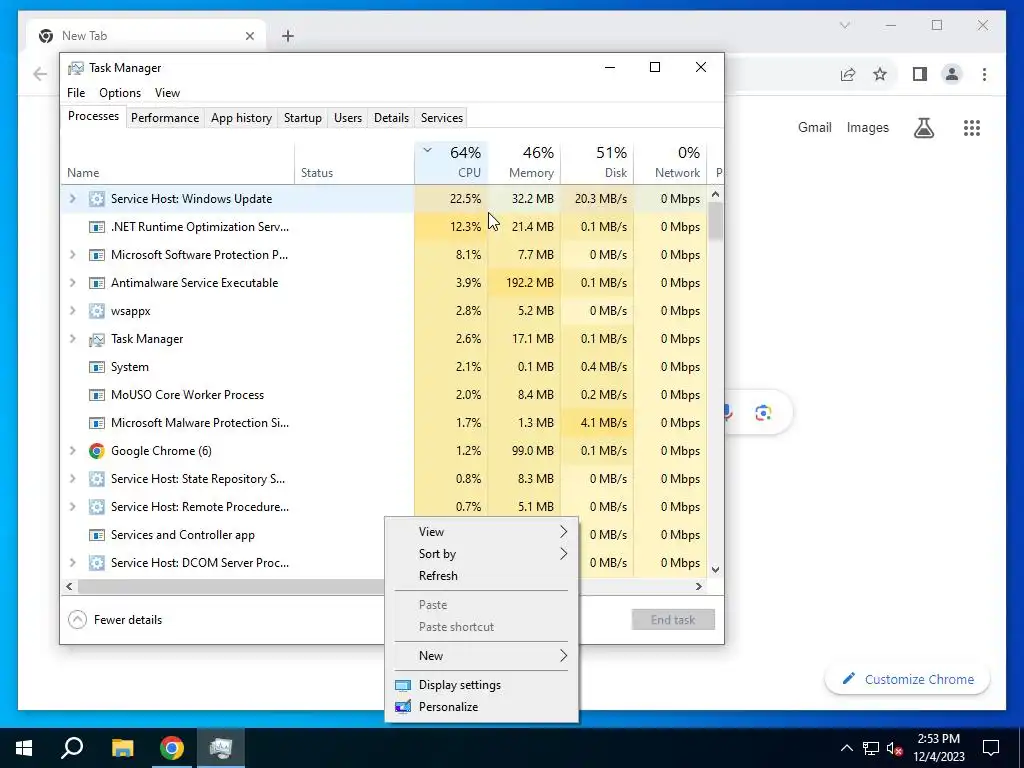Open the Task Manager File menu
The height and width of the screenshot is (768, 1024).
[x=76, y=93]
